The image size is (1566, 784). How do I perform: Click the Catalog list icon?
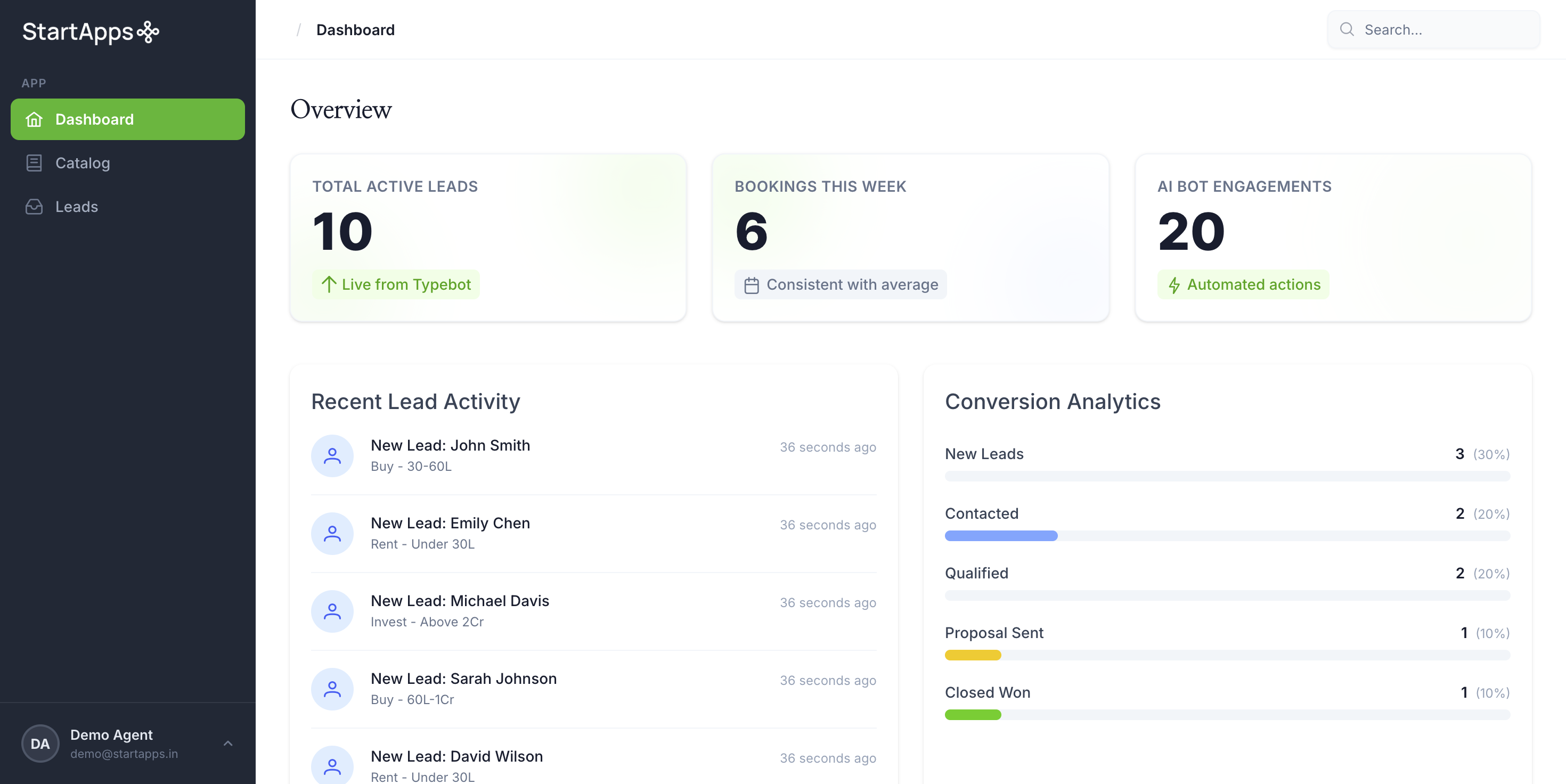pos(34,163)
